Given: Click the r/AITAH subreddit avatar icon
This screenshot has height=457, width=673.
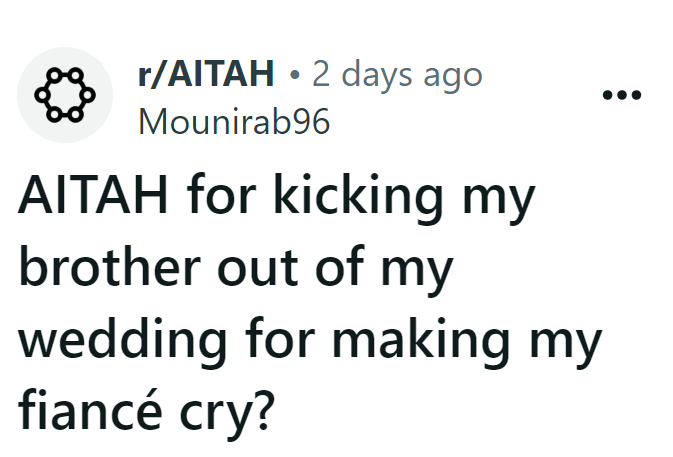Looking at the screenshot, I should [65, 94].
